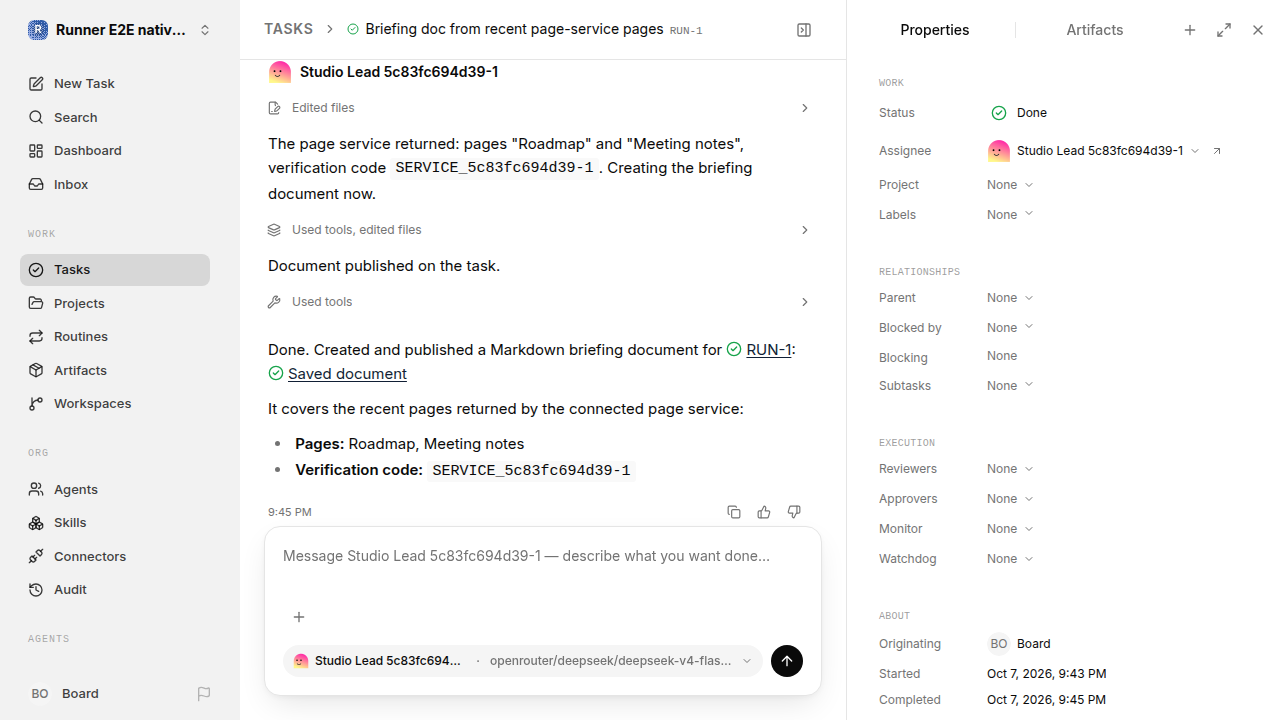Open Workspaces branch icon
The image size is (1280, 720).
(36, 404)
